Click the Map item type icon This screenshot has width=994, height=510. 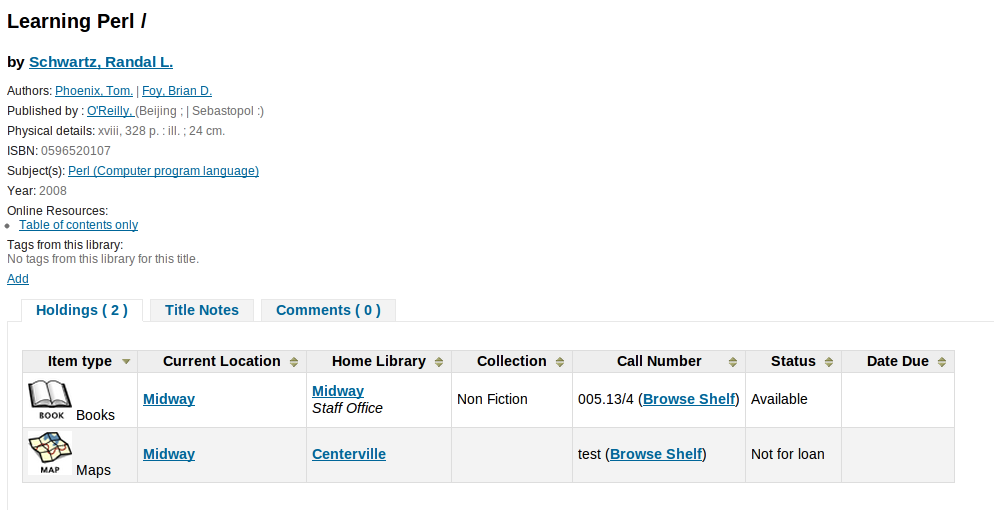coord(49,454)
